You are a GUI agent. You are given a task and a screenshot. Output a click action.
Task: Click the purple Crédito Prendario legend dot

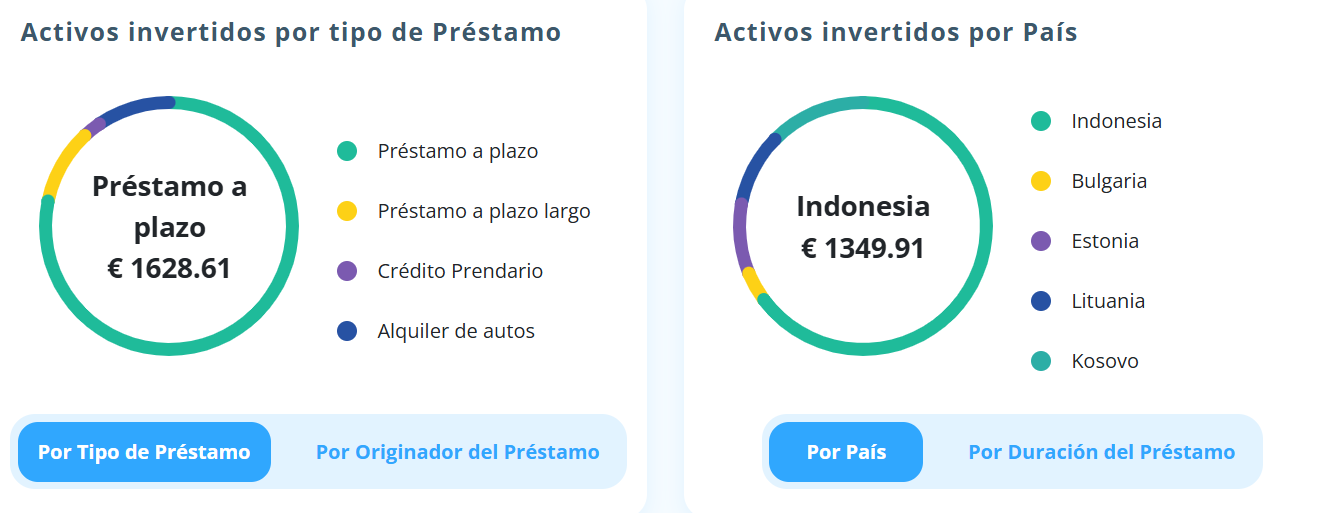pos(347,271)
